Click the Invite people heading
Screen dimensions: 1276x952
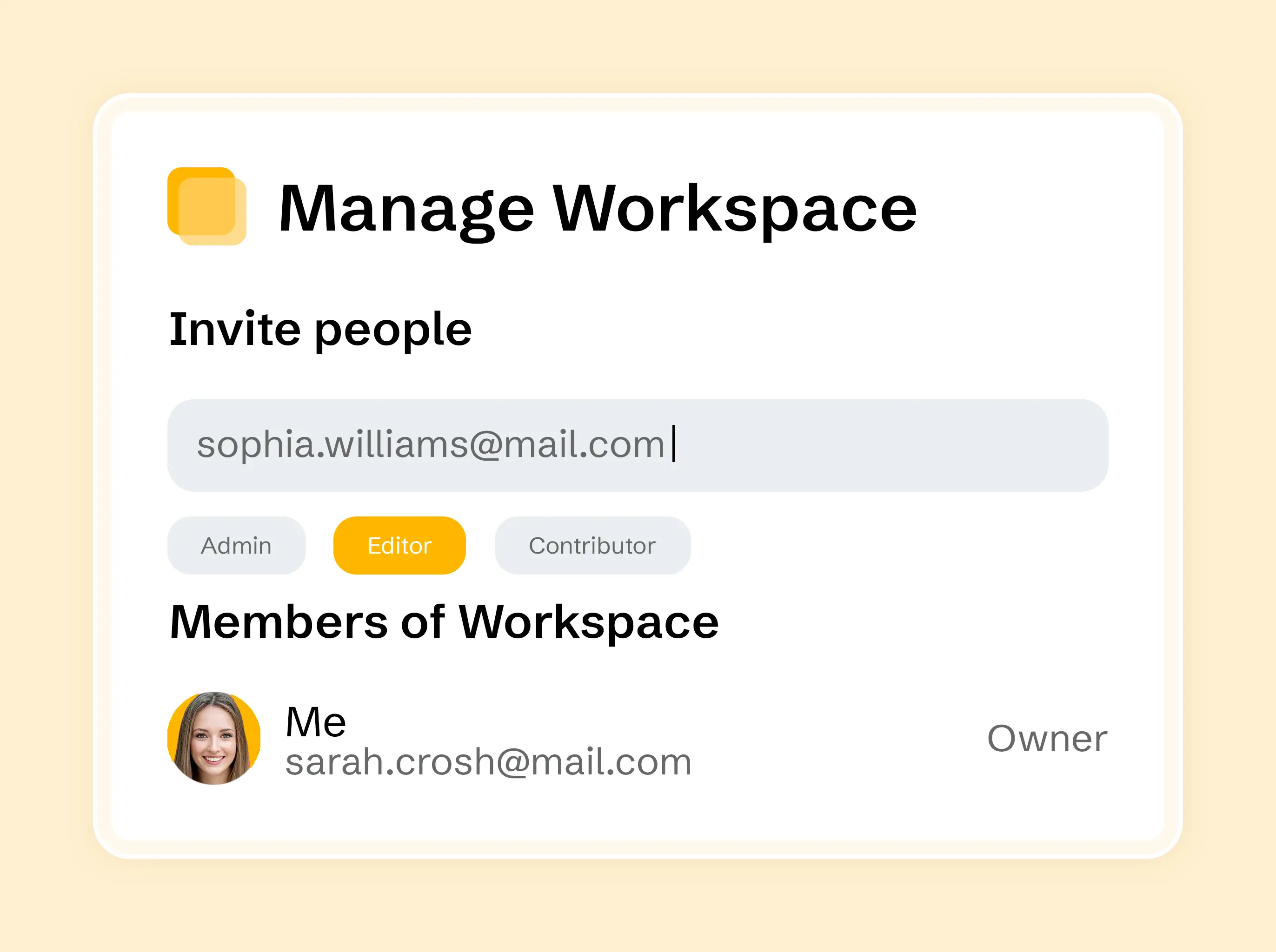[x=320, y=329]
